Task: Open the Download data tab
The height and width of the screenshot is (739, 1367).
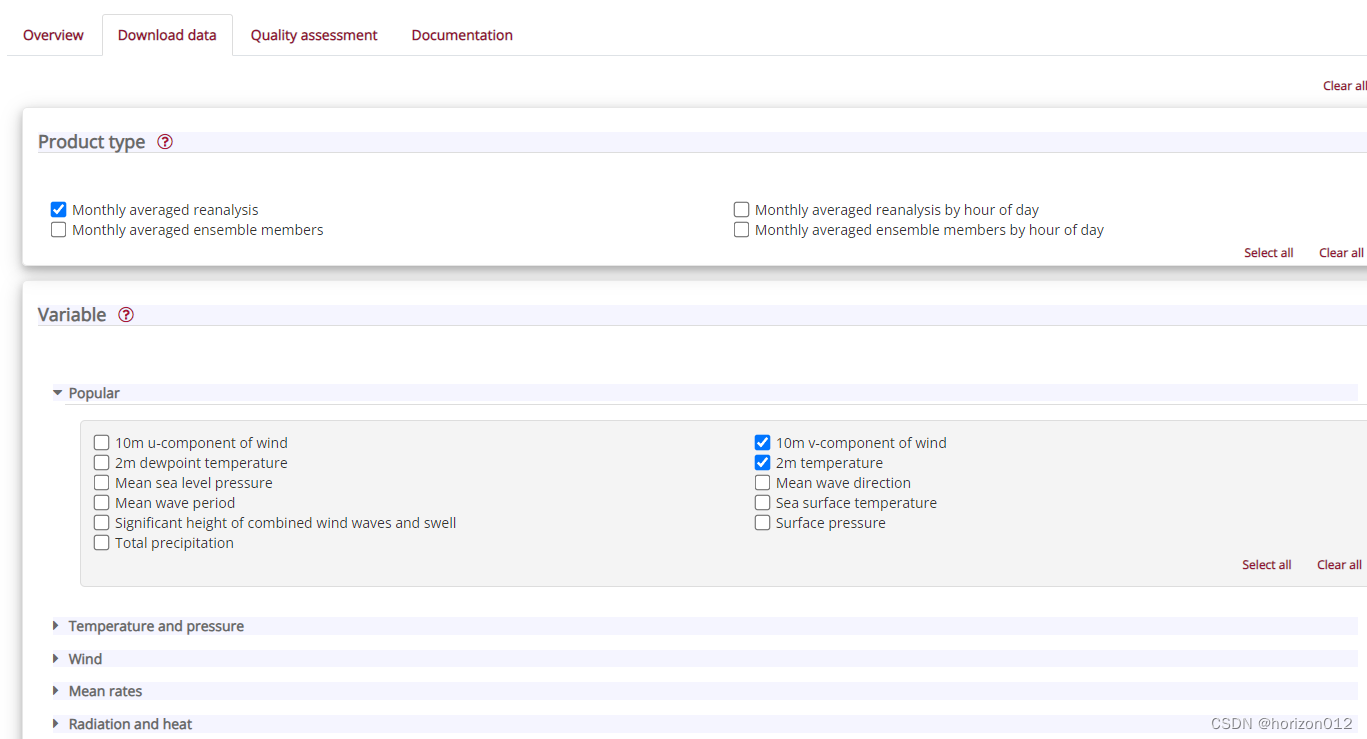Action: click(x=167, y=35)
